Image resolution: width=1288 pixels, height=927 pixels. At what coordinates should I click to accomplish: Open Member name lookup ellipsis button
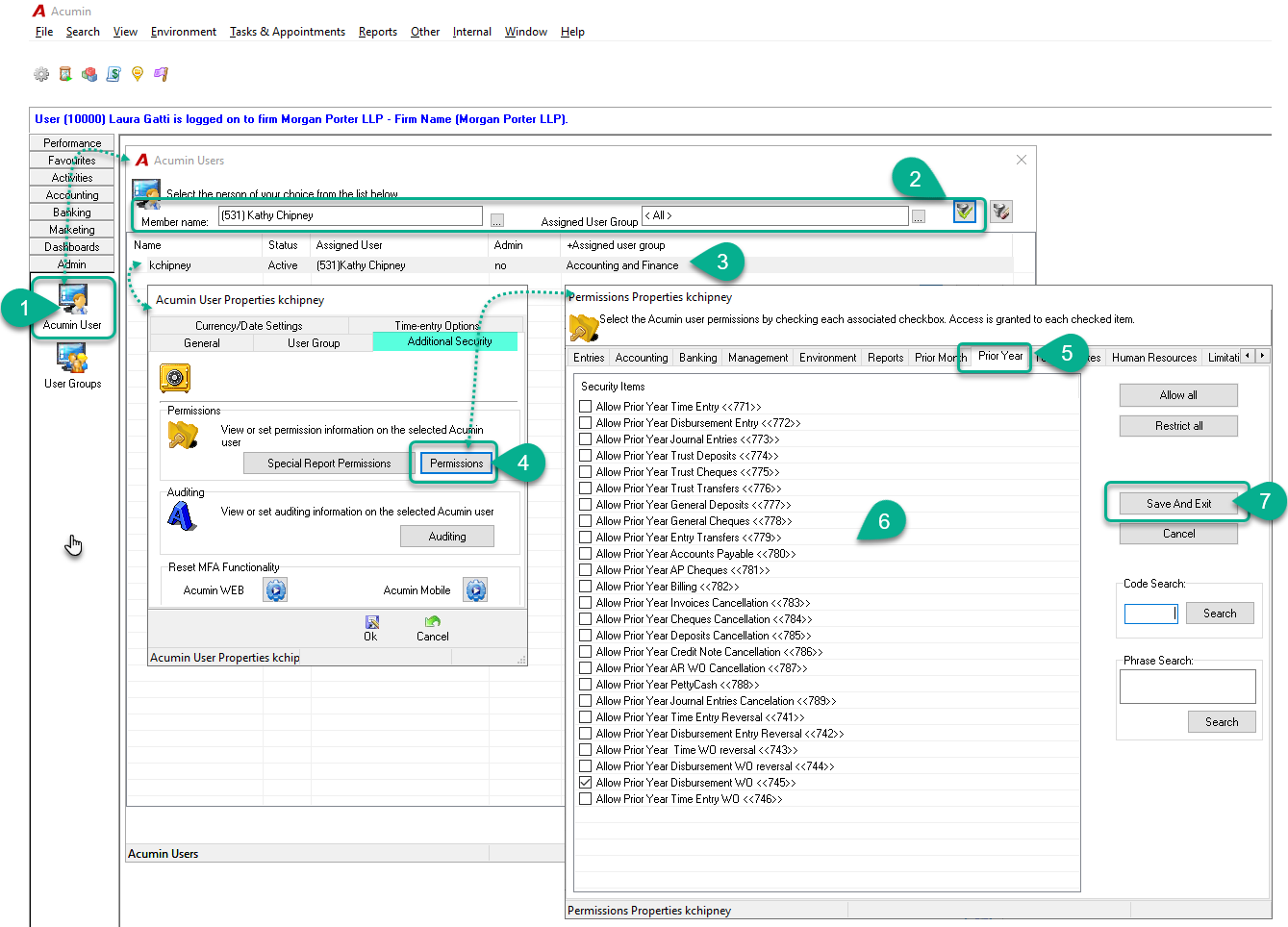[496, 220]
